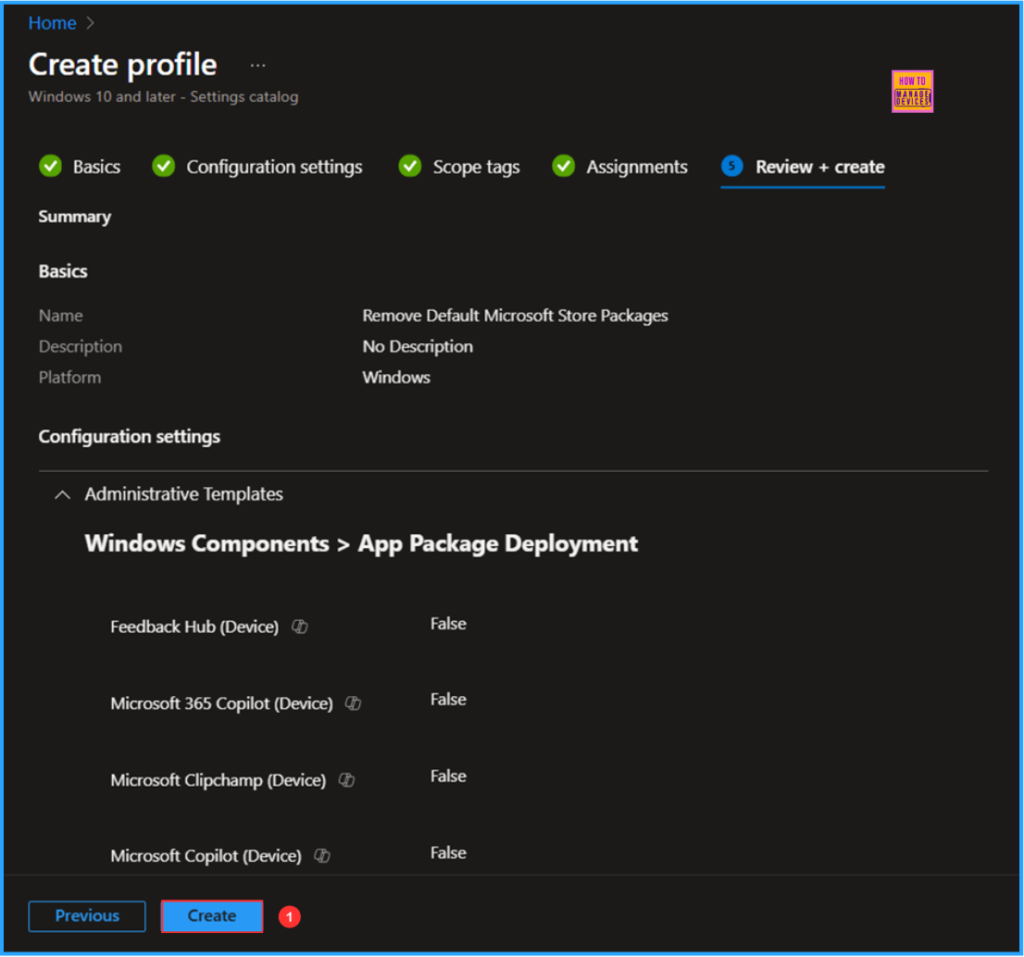Select the Review + create tab
The image size is (1024, 957).
click(819, 167)
